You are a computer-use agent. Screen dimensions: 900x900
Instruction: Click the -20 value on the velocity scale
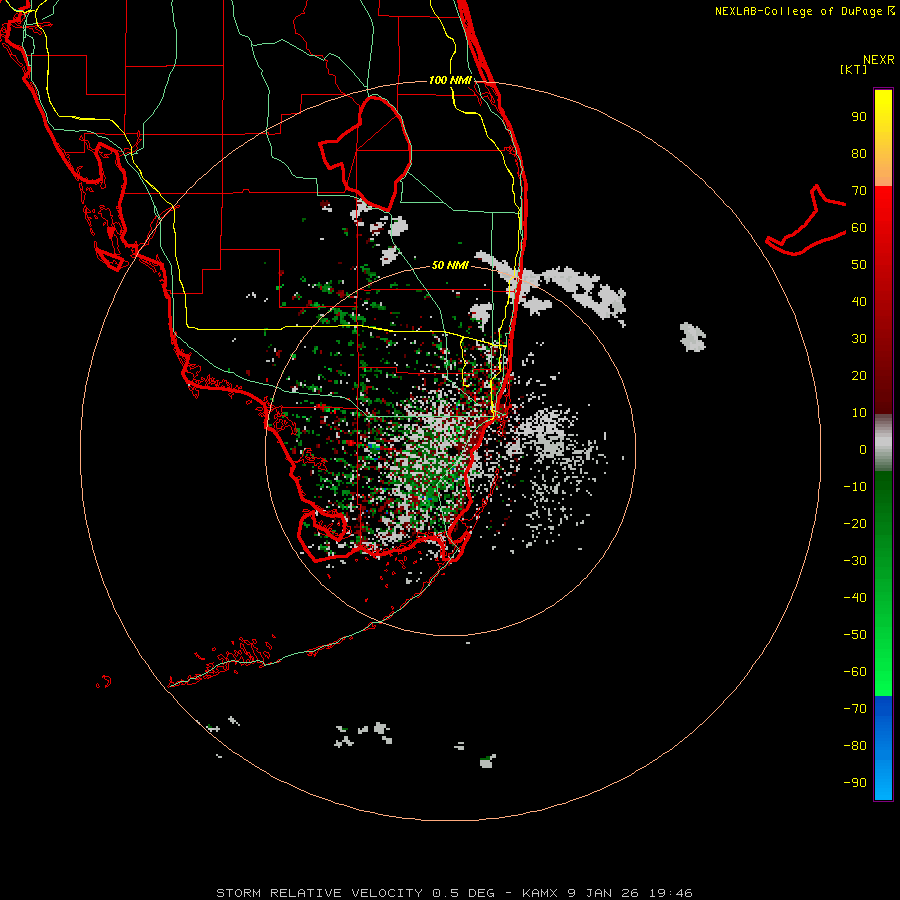[855, 523]
